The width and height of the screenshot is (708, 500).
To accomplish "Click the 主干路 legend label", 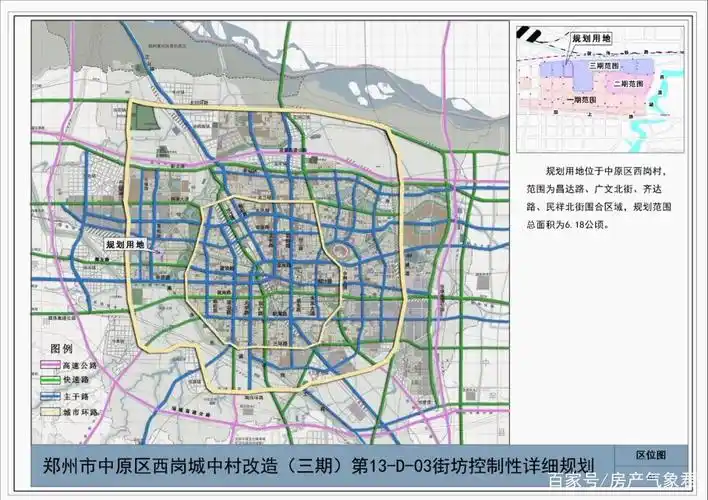I will pos(76,397).
